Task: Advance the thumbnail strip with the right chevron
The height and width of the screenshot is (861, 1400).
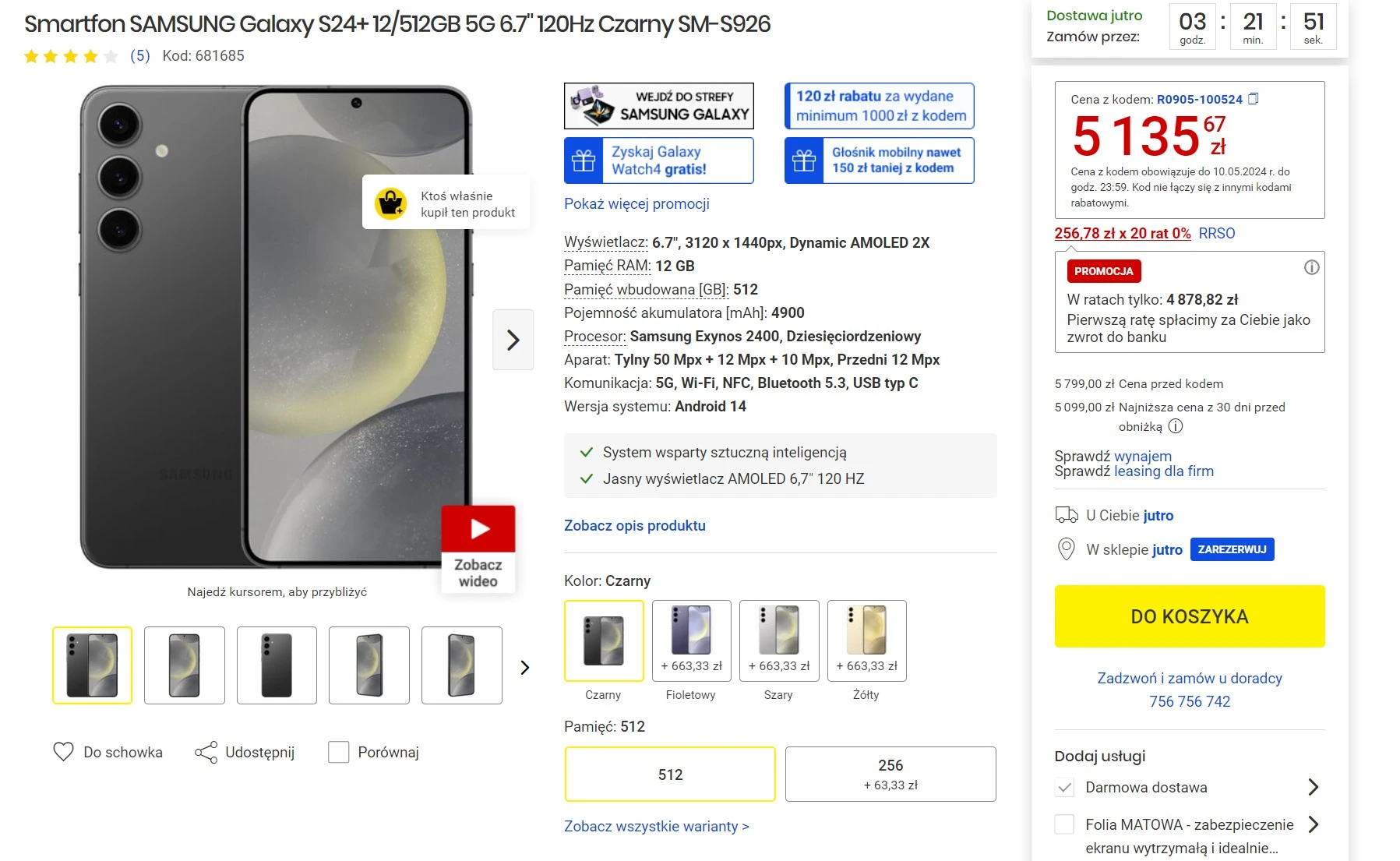Action: tap(525, 667)
